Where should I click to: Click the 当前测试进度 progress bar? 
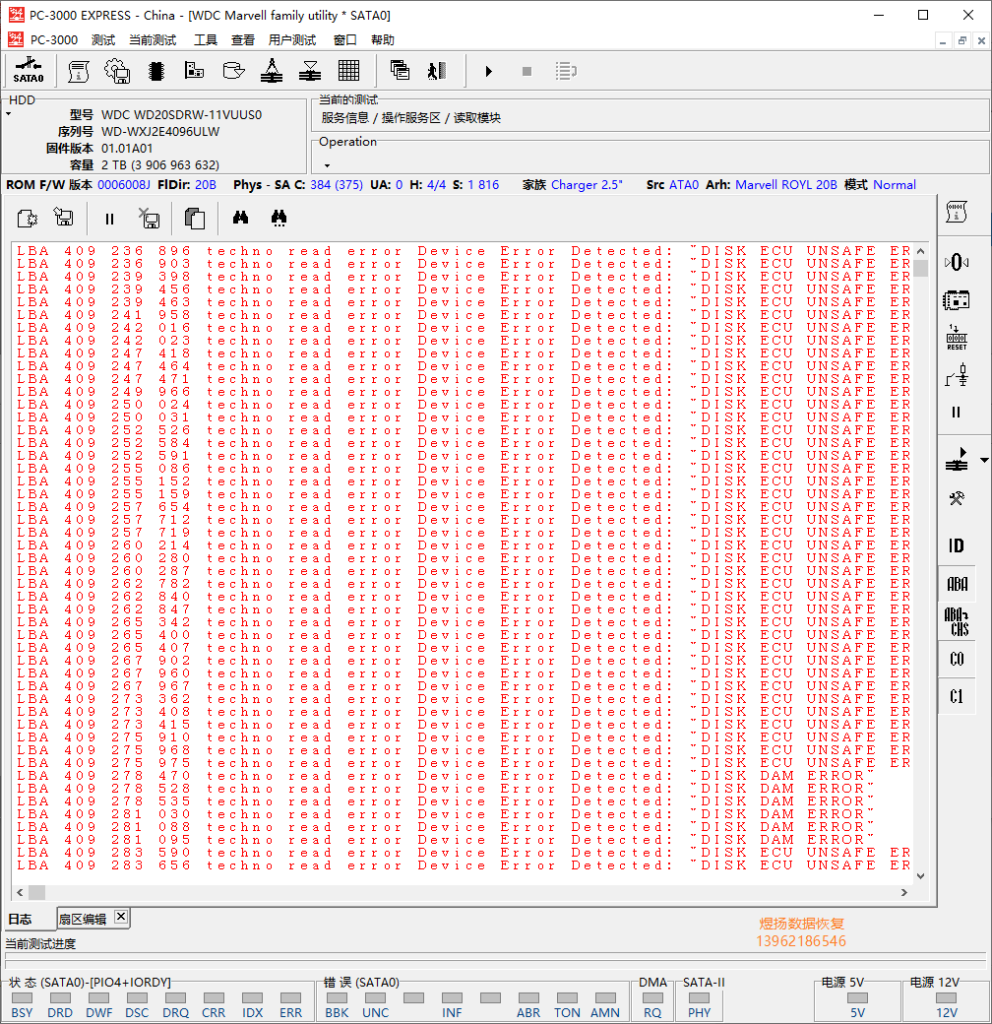click(495, 957)
